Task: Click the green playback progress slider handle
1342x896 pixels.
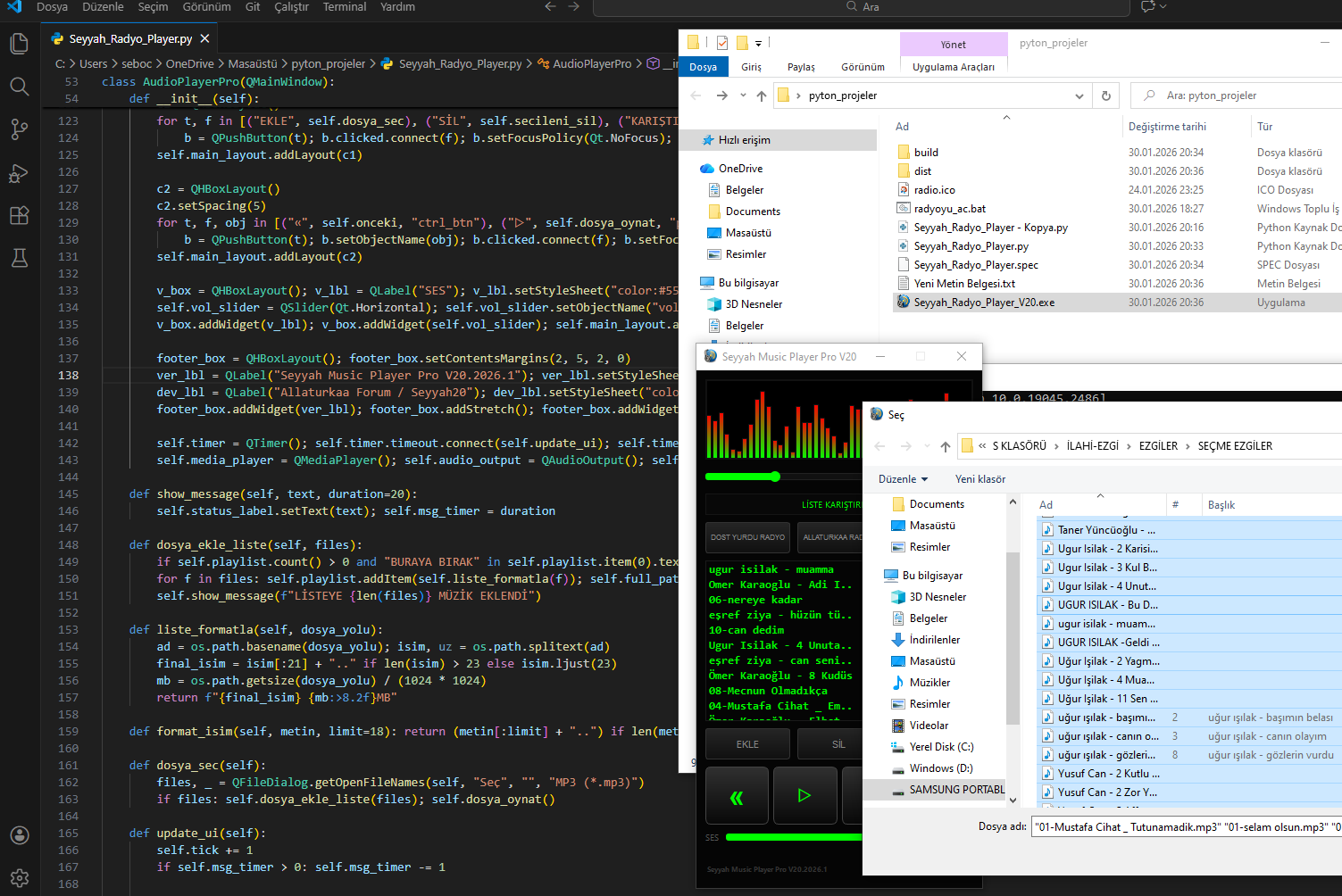Action: tap(775, 477)
